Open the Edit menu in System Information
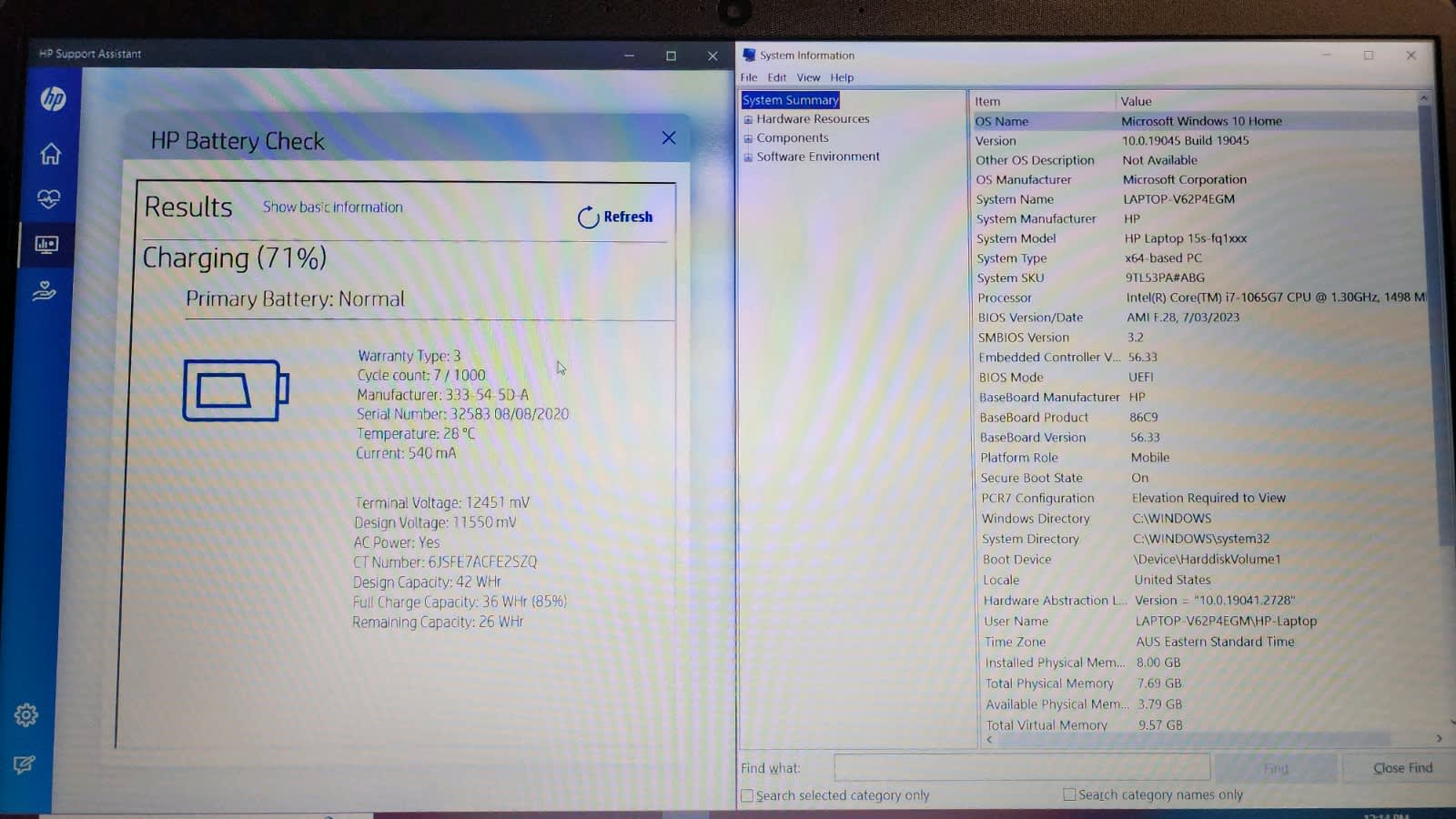This screenshot has height=819, width=1456. 776,77
